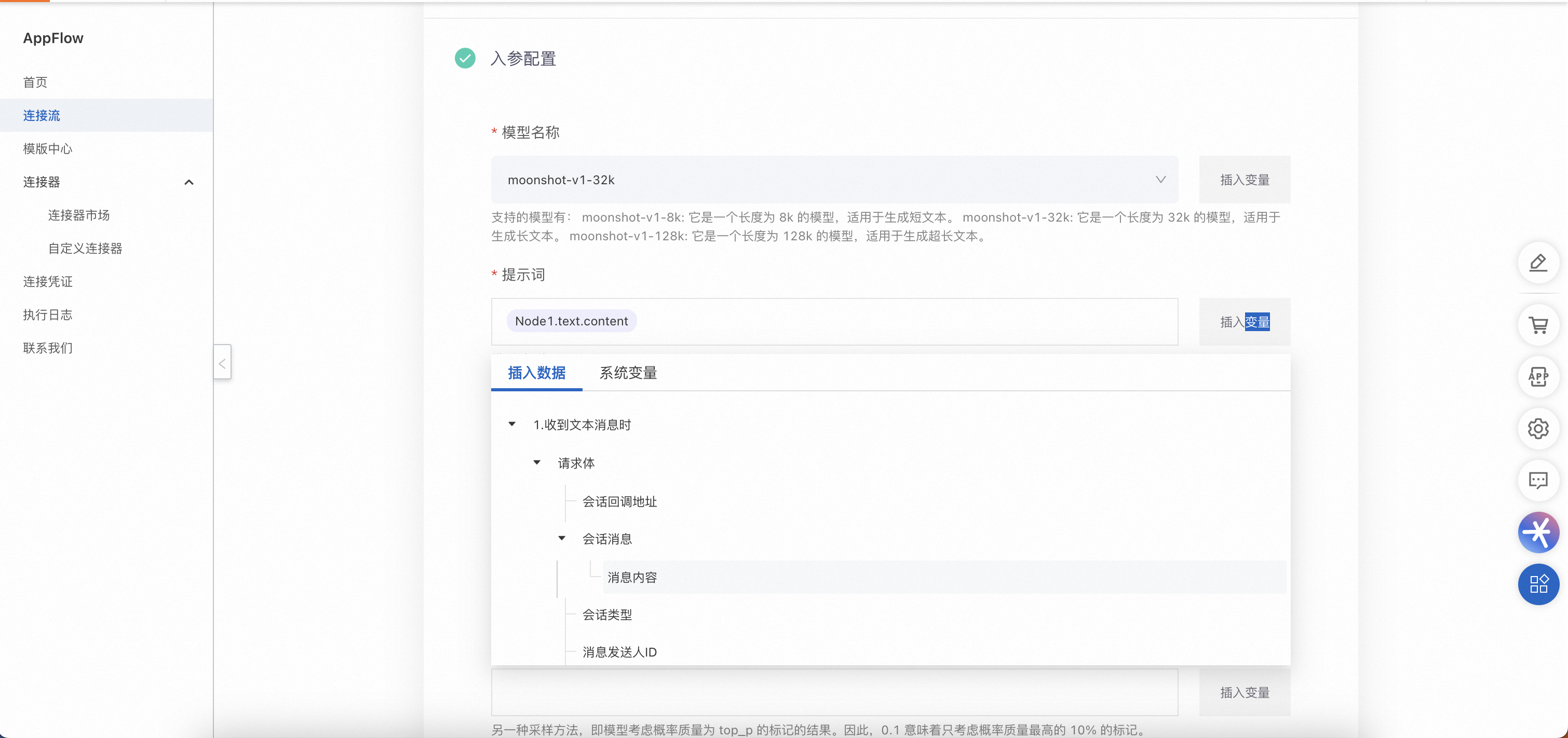1568x738 pixels.
Task: Collapse the 1.收到文本消息时 tree node
Action: click(512, 424)
